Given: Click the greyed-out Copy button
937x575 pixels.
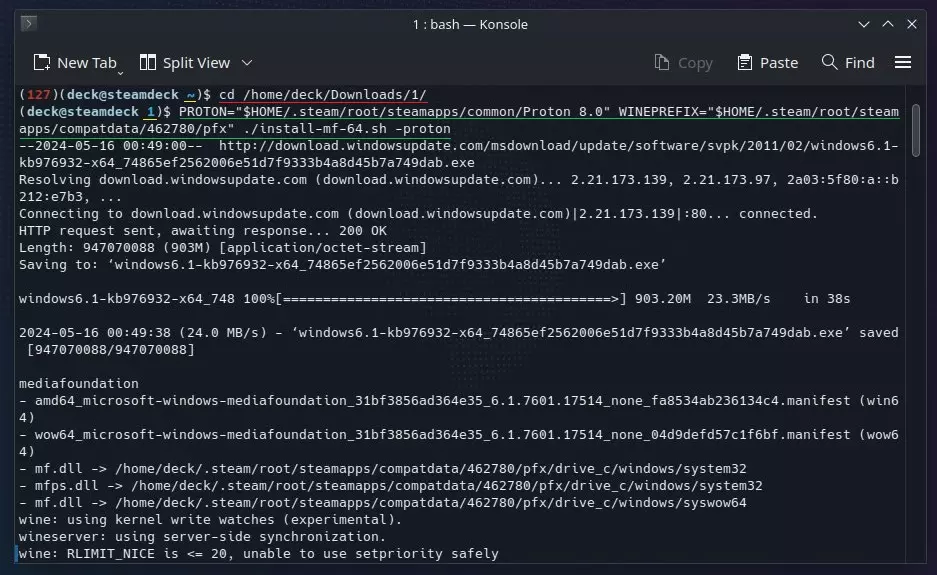Looking at the screenshot, I should pos(684,63).
